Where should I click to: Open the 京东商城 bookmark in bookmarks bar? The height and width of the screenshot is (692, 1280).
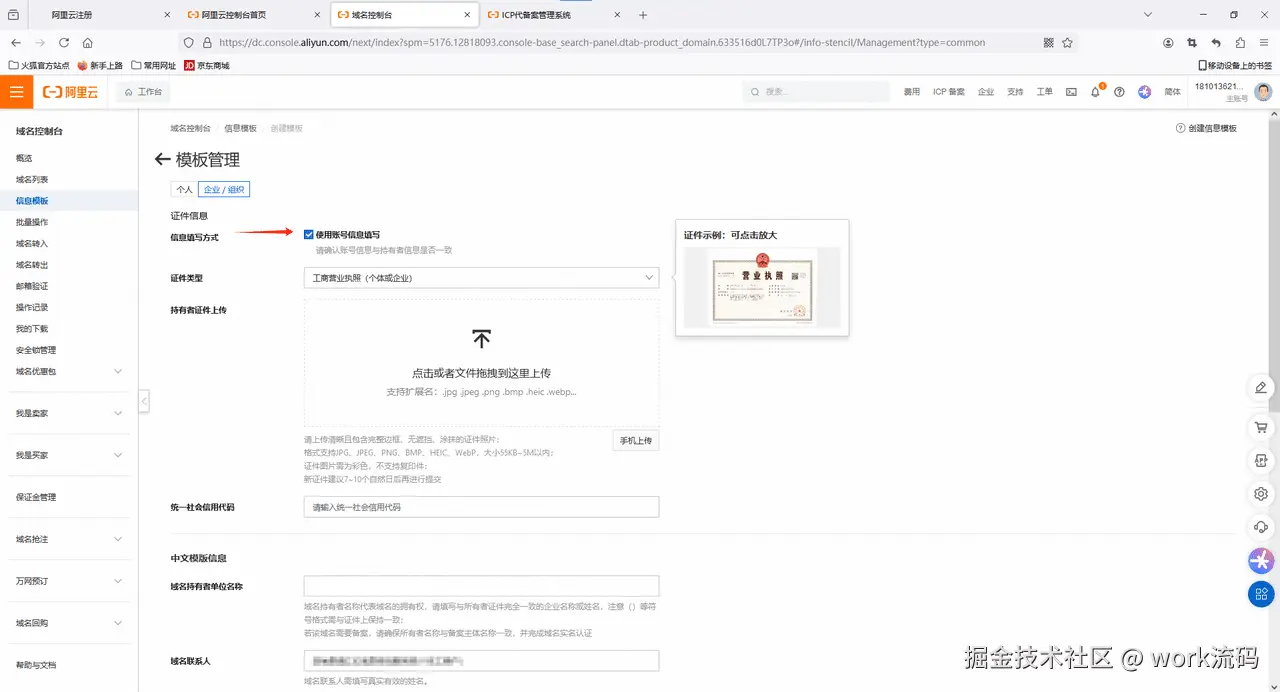(215, 65)
